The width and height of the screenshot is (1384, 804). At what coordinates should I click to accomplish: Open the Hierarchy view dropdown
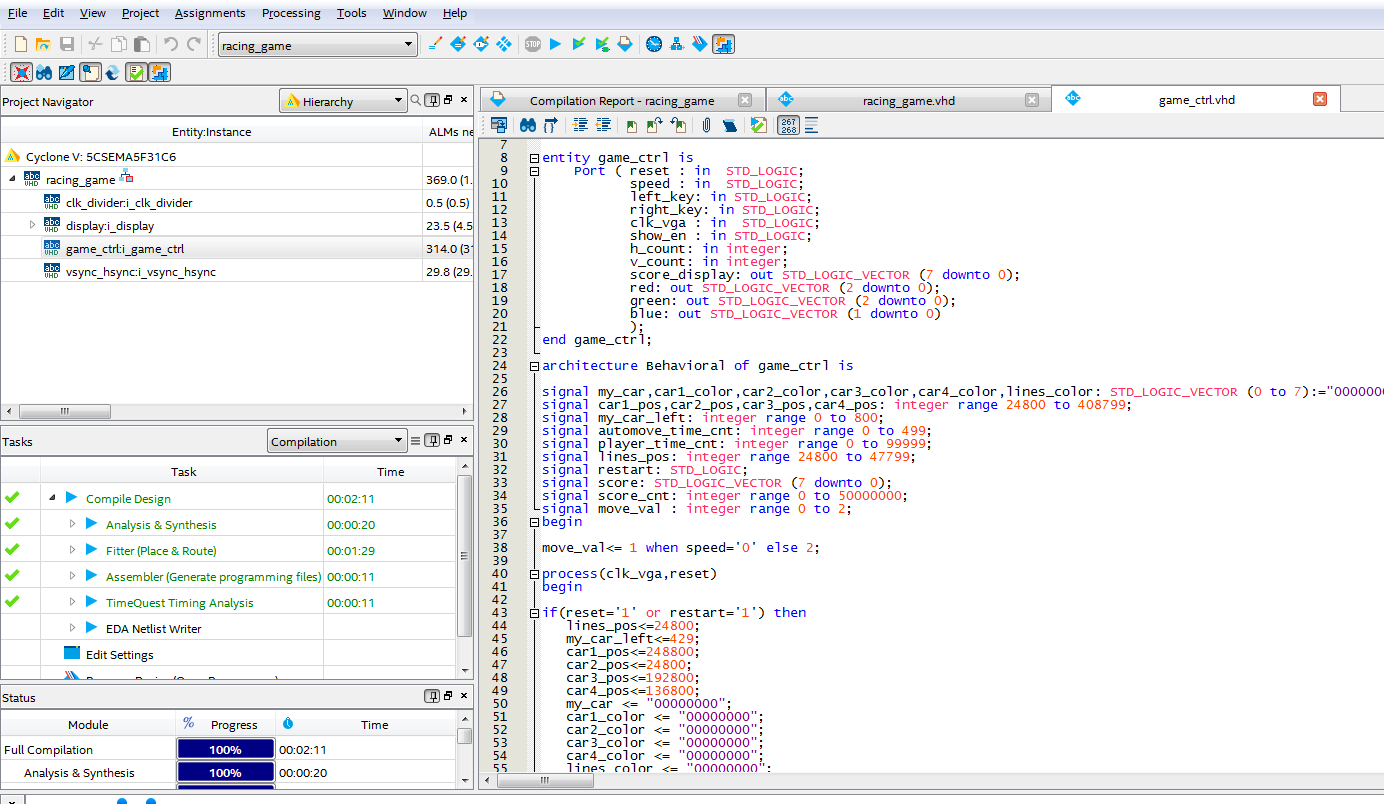pos(398,101)
